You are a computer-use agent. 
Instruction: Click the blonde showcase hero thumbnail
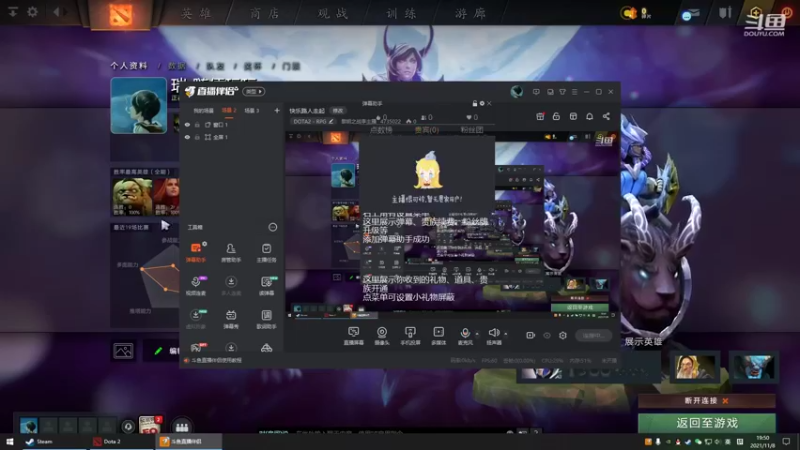[694, 367]
